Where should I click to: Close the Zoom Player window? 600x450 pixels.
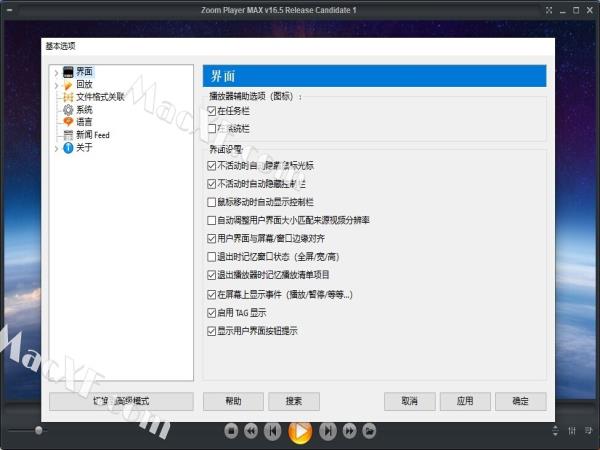(x=590, y=10)
